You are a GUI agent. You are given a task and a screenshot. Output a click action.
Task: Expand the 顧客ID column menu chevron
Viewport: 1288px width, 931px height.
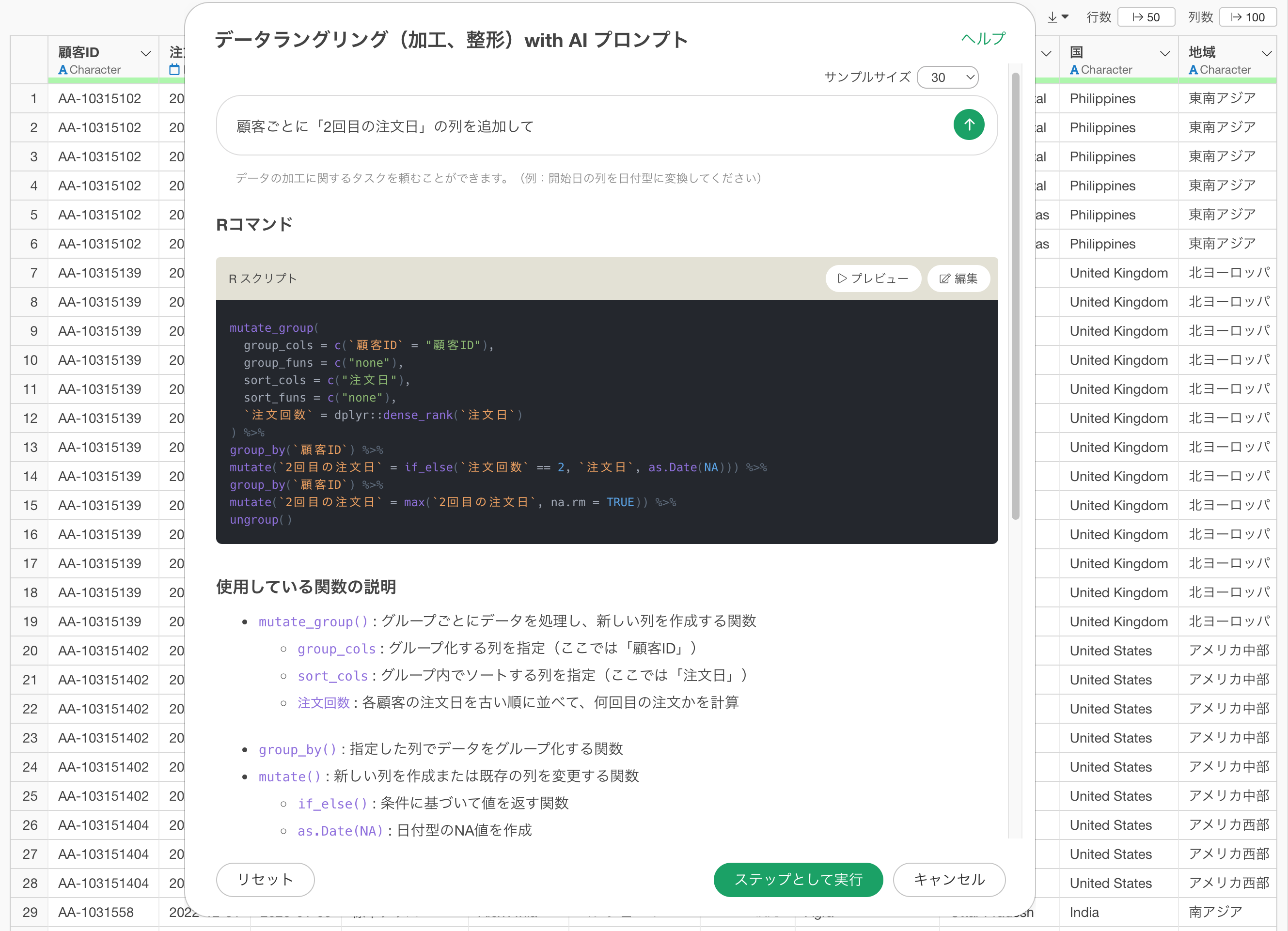click(145, 53)
